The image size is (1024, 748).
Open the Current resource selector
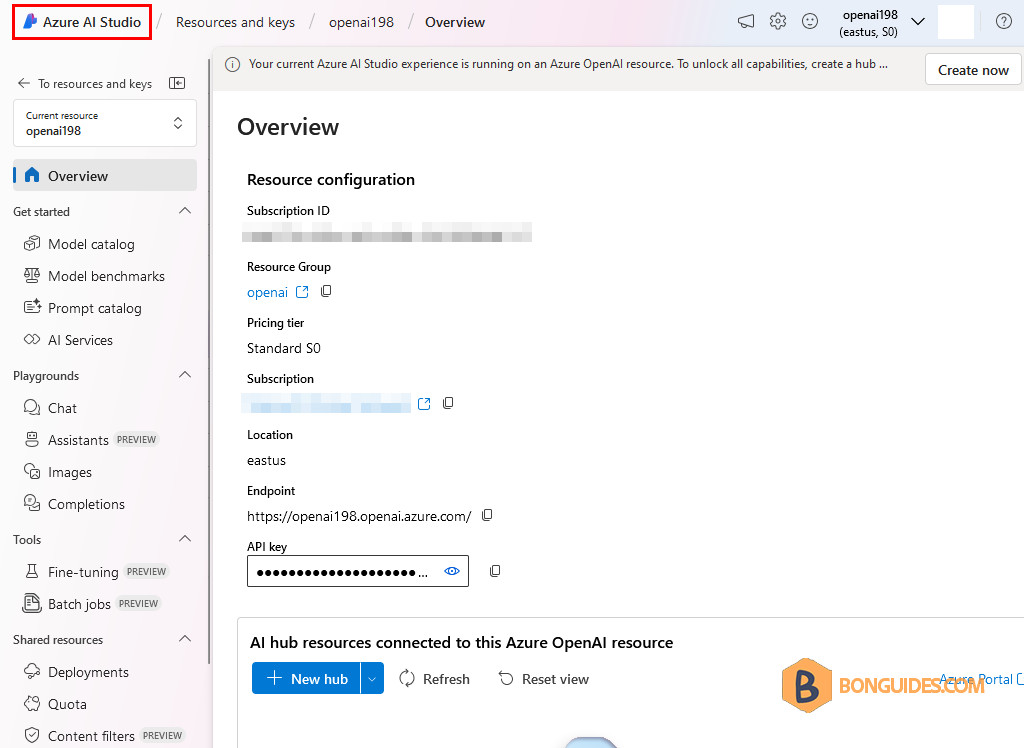pyautogui.click(x=104, y=123)
